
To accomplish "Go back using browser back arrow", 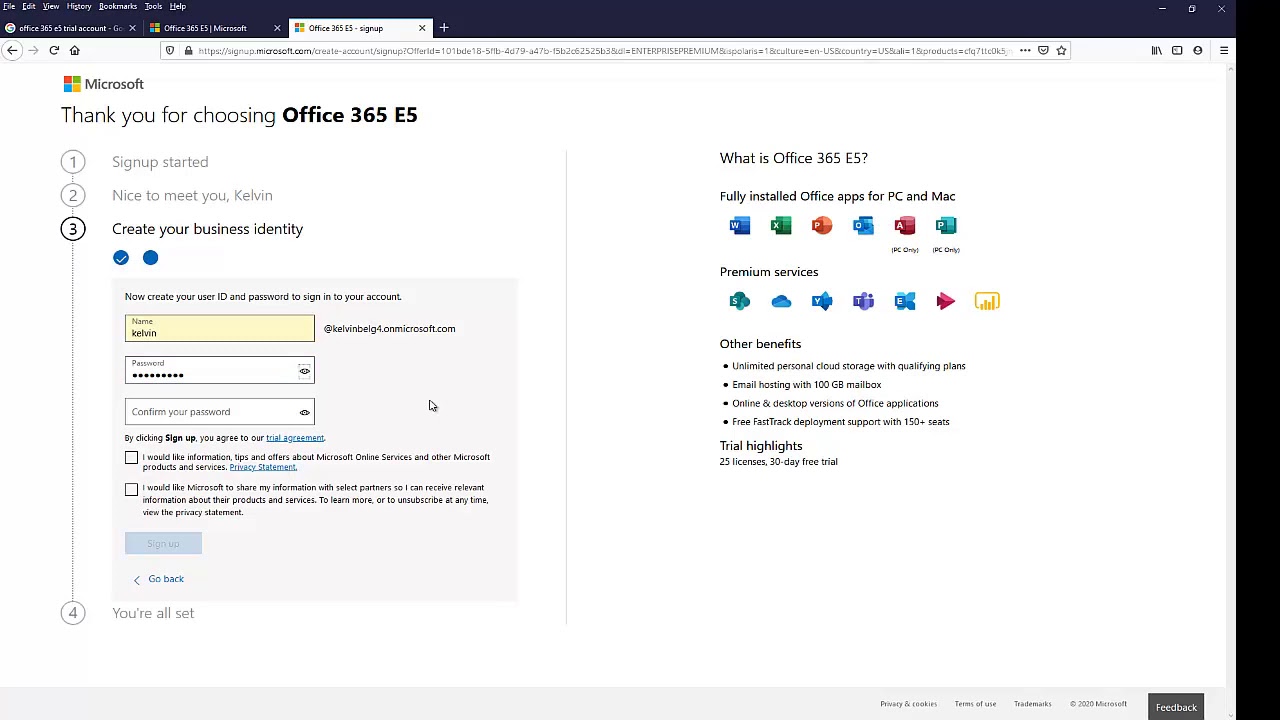I will 12,50.
